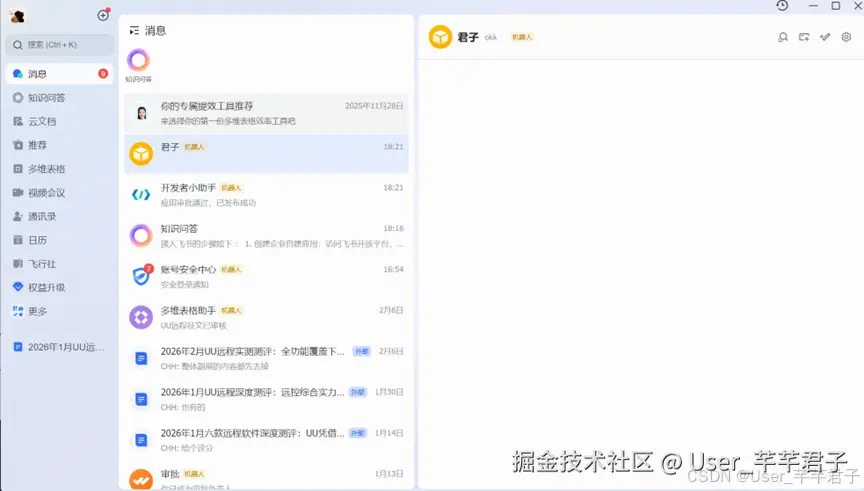Image resolution: width=864 pixels, height=491 pixels.
Task: Open doc chat 2026年2月UU远程实测测评
Action: (267, 358)
